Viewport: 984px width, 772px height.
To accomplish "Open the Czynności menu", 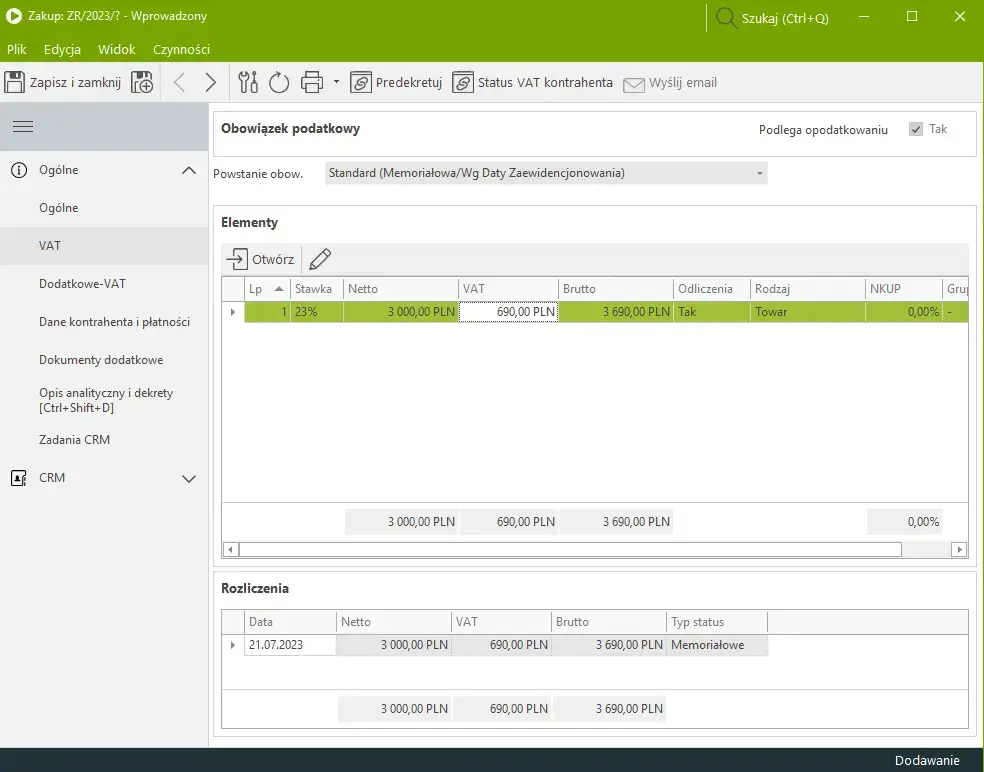I will (x=181, y=49).
